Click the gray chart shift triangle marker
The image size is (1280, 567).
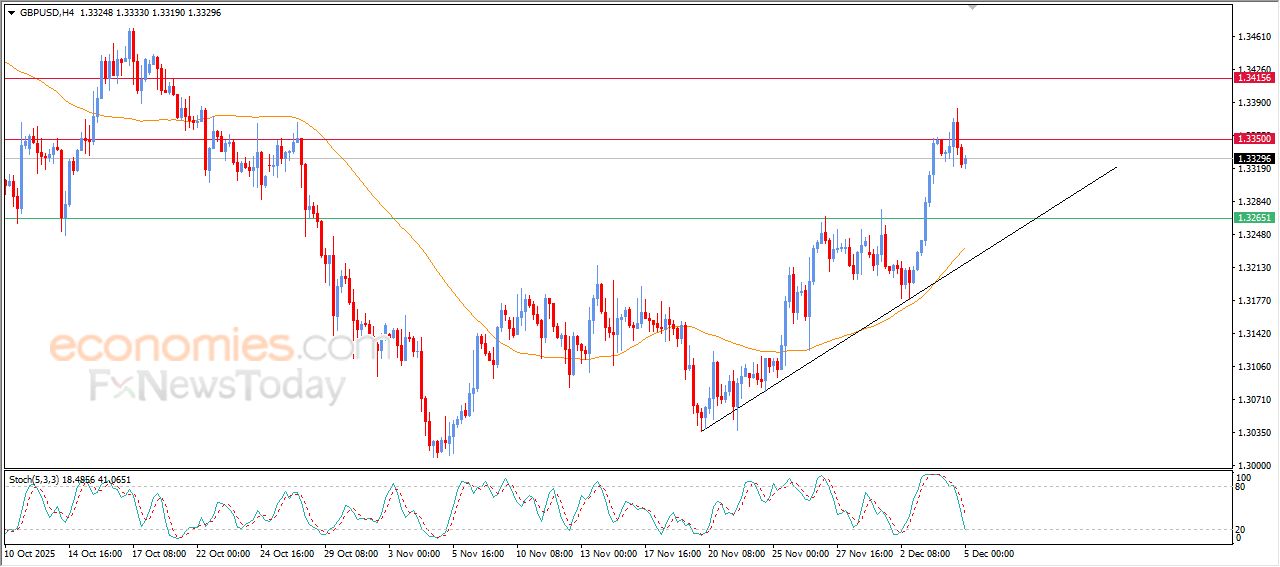click(971, 8)
